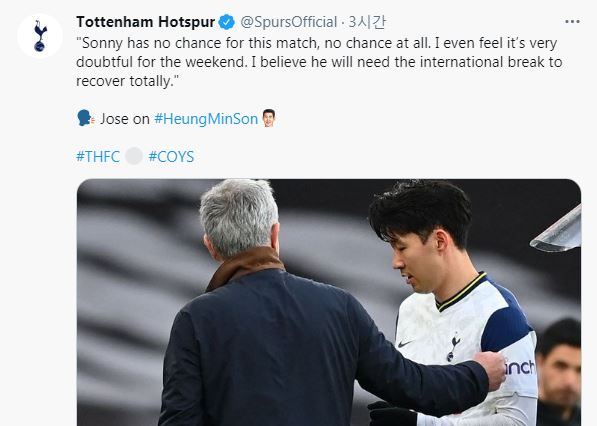Open the tweet's three-dot more menu
The image size is (597, 426).
[x=572, y=22]
